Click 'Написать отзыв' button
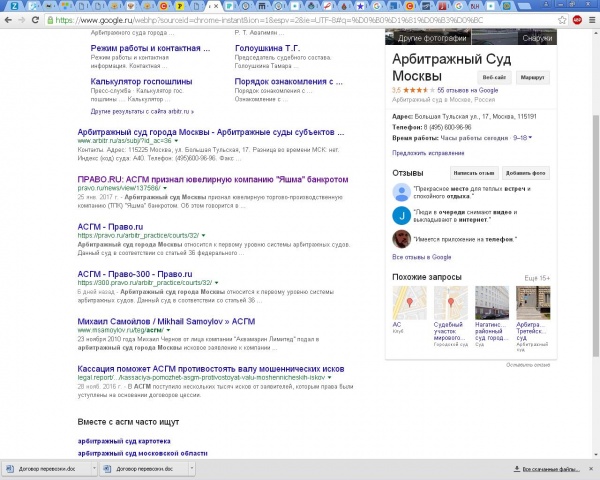 click(x=474, y=173)
